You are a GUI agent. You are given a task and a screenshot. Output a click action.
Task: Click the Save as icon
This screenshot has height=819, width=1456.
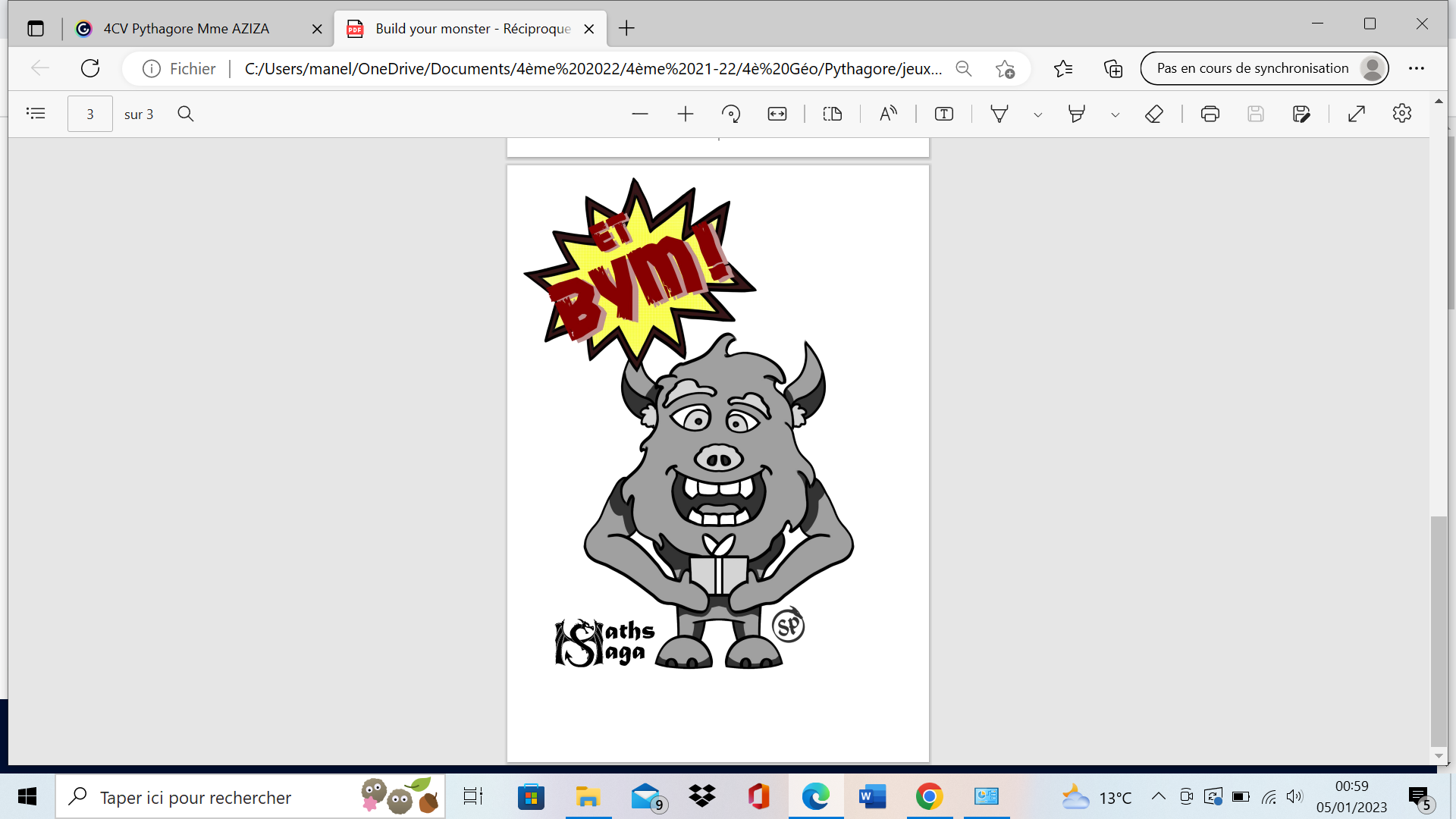tap(1301, 114)
